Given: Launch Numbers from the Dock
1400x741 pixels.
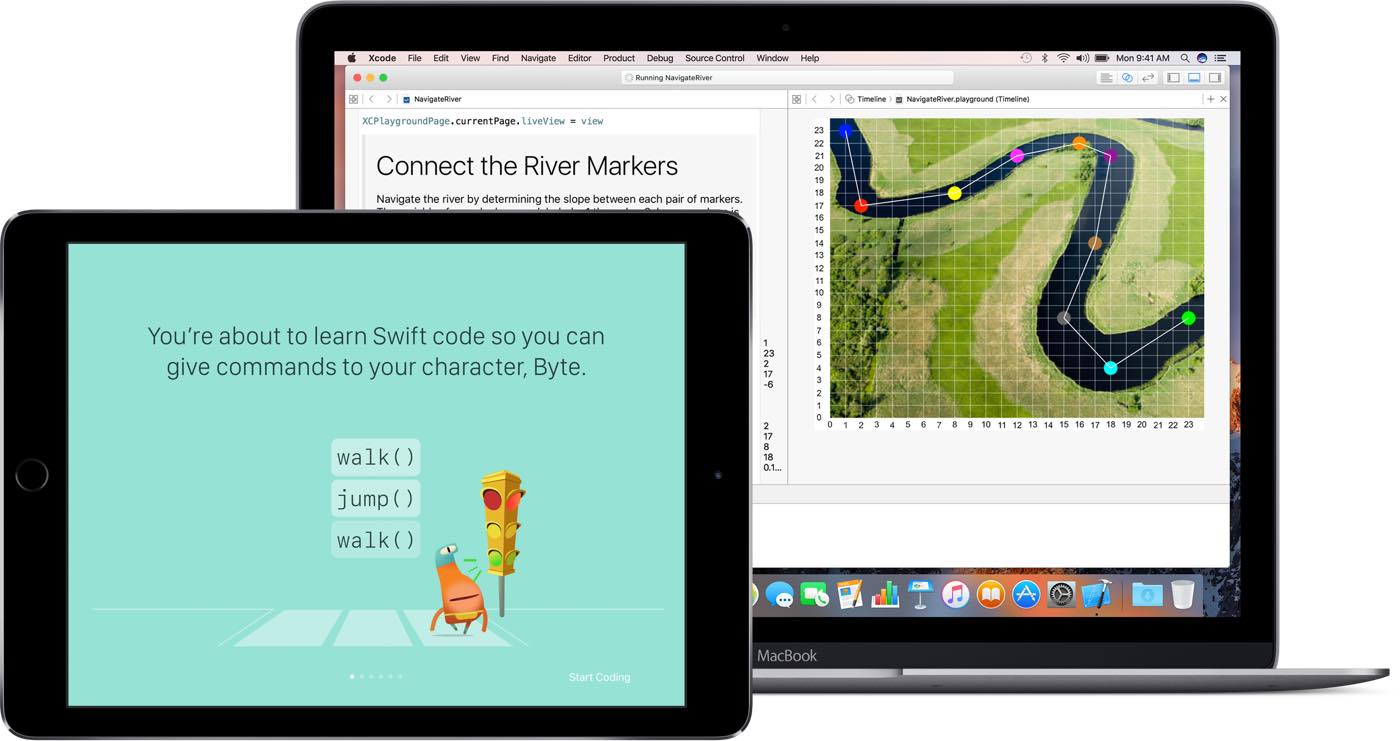Looking at the screenshot, I should (x=885, y=595).
